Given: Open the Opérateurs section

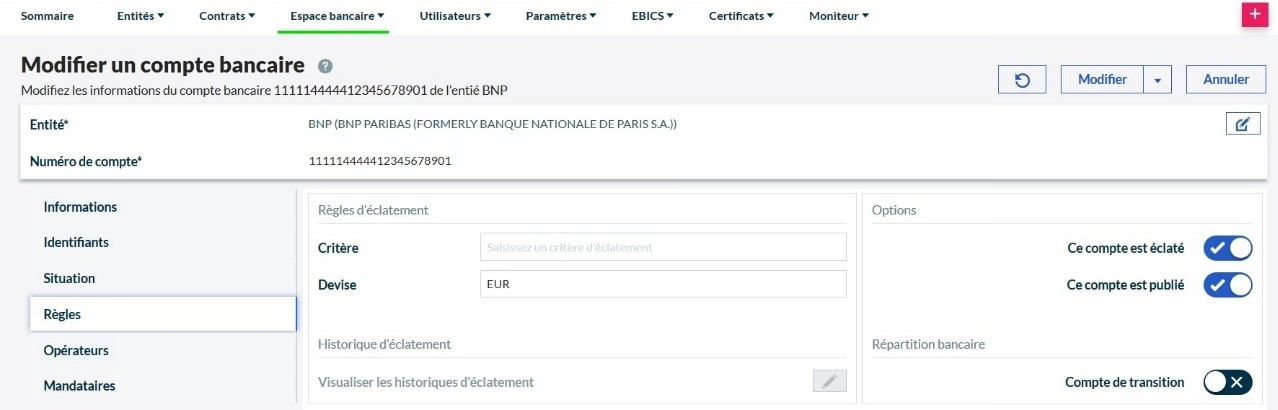Looking at the screenshot, I should point(76,350).
